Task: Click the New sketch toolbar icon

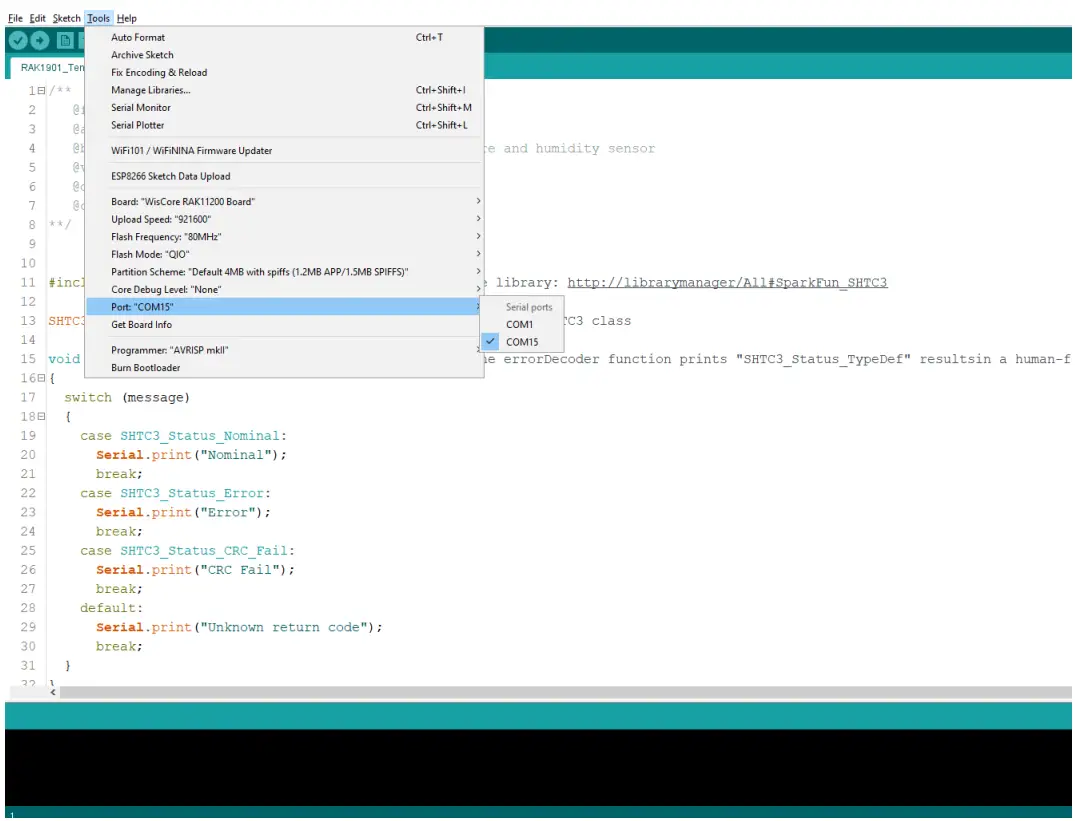Action: 65,40
